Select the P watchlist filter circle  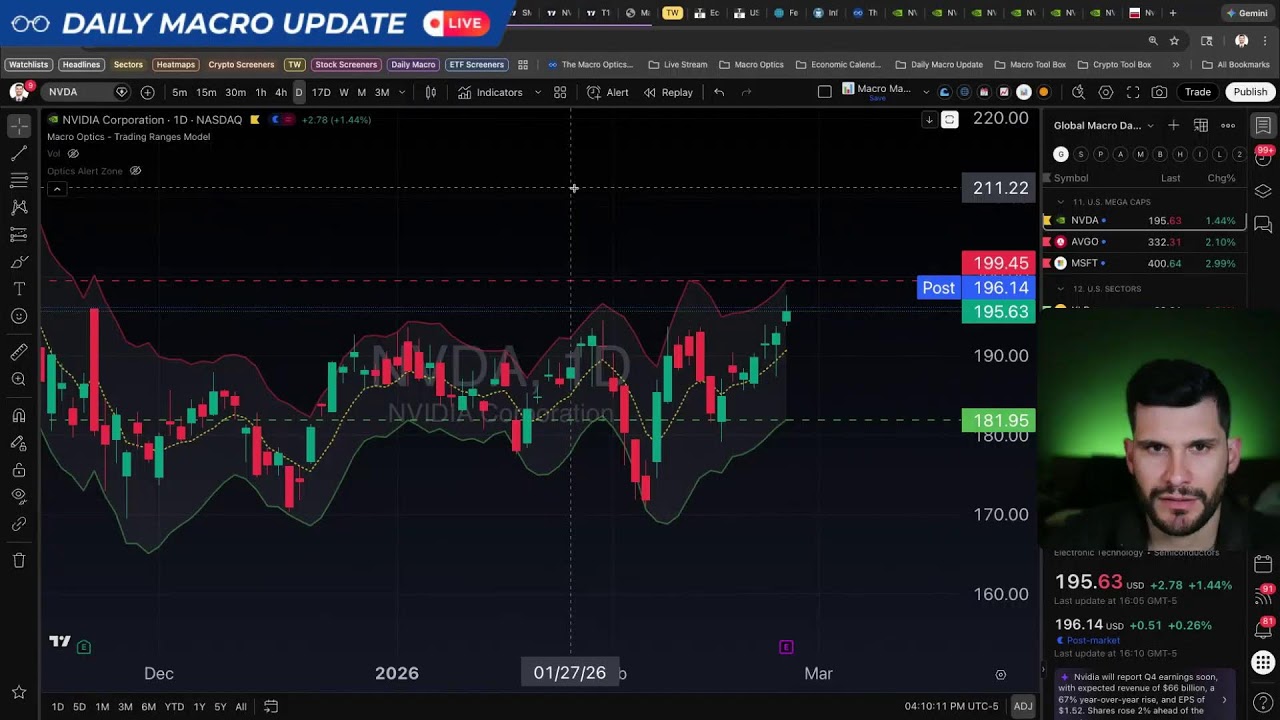1100,154
